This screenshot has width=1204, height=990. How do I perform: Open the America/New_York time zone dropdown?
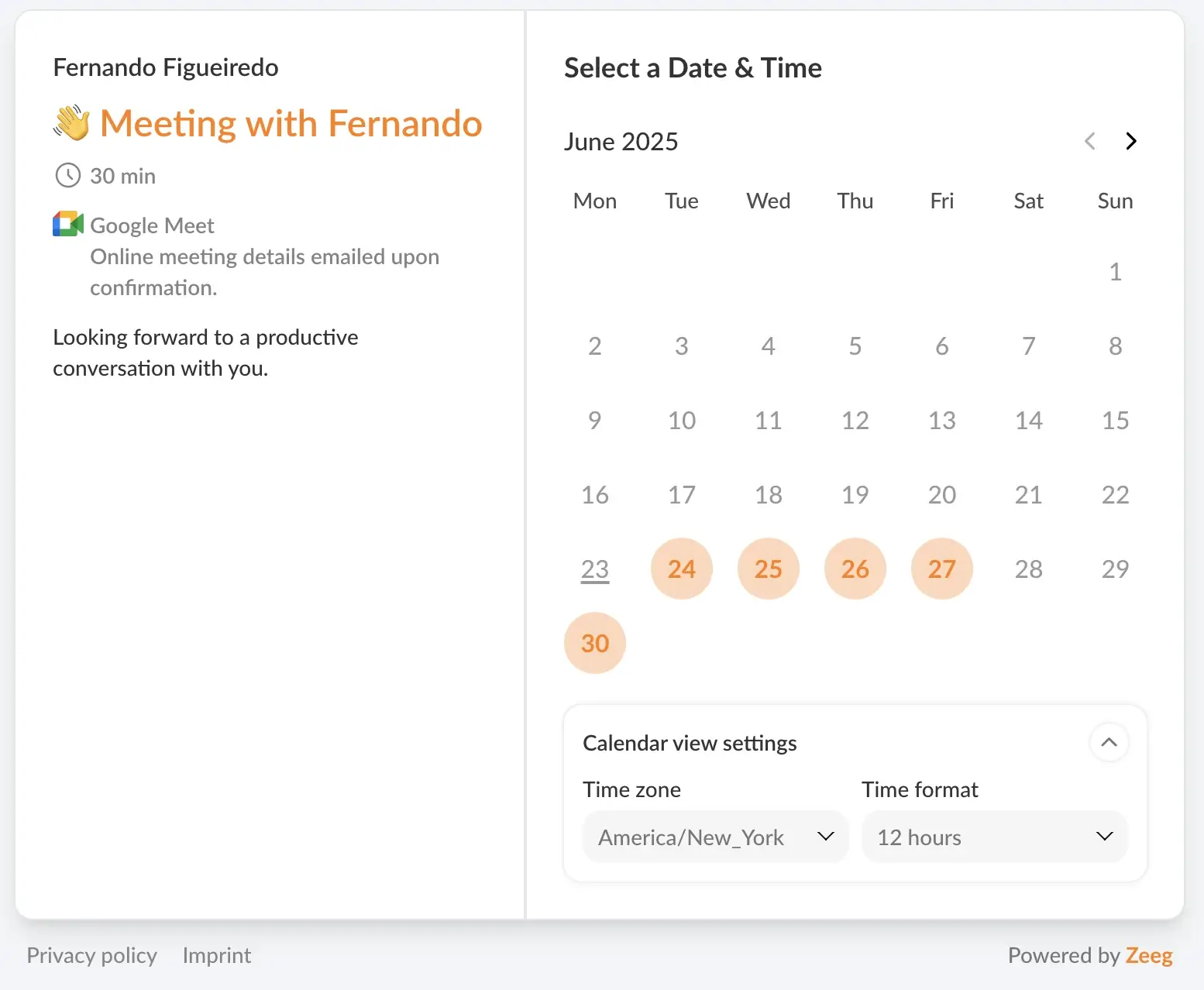click(x=716, y=837)
